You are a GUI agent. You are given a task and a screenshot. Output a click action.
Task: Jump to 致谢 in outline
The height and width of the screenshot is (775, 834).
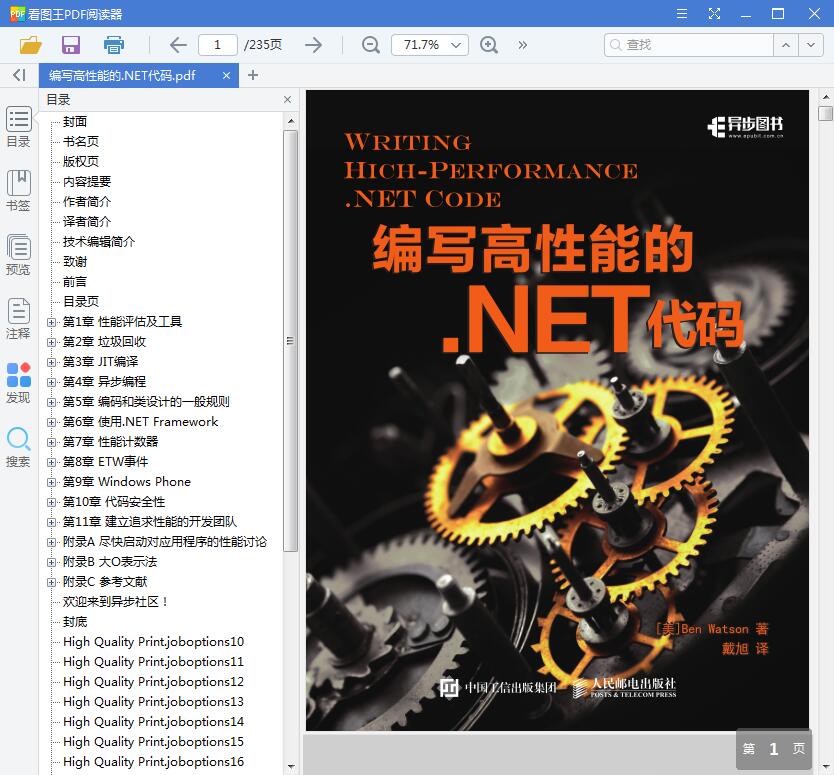click(75, 262)
